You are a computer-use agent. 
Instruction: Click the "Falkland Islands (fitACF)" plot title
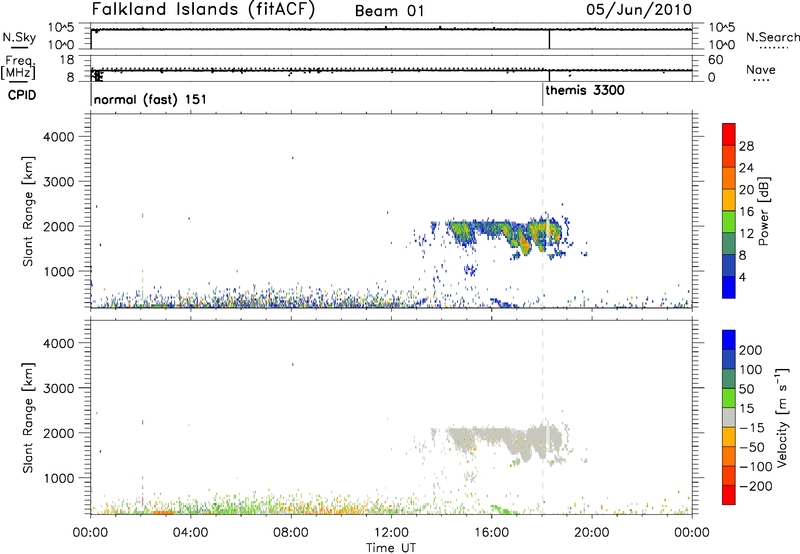pos(203,9)
